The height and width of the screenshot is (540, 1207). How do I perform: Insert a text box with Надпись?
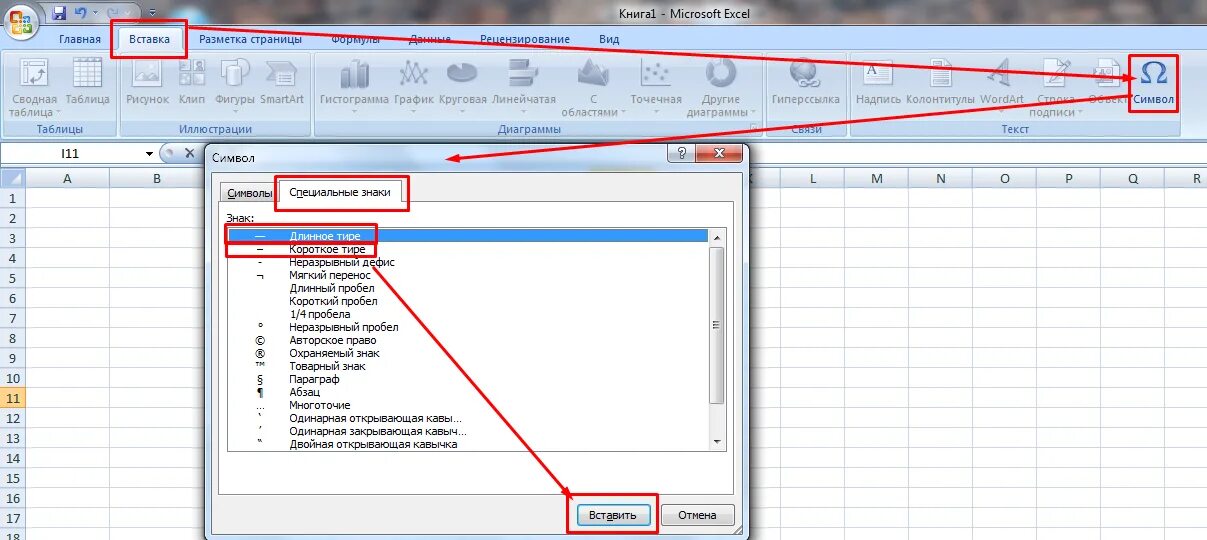[x=879, y=84]
